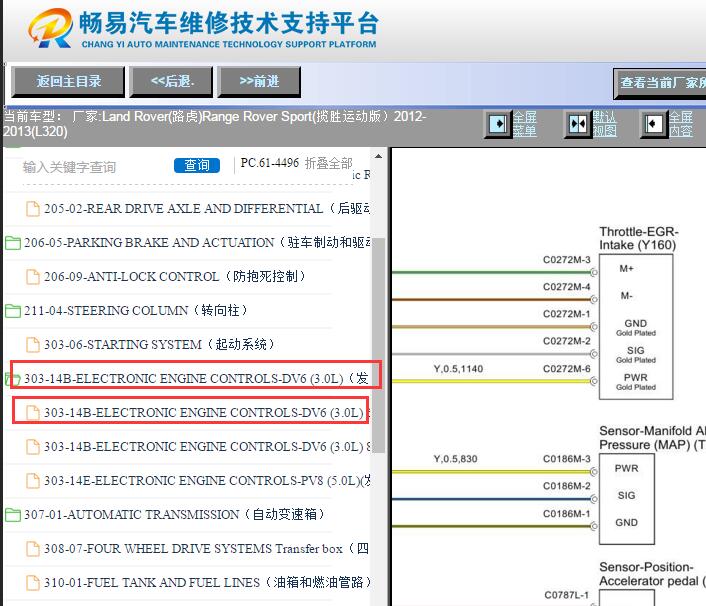Click the 查询 search button
Image resolution: width=706 pixels, height=606 pixels.
197,165
